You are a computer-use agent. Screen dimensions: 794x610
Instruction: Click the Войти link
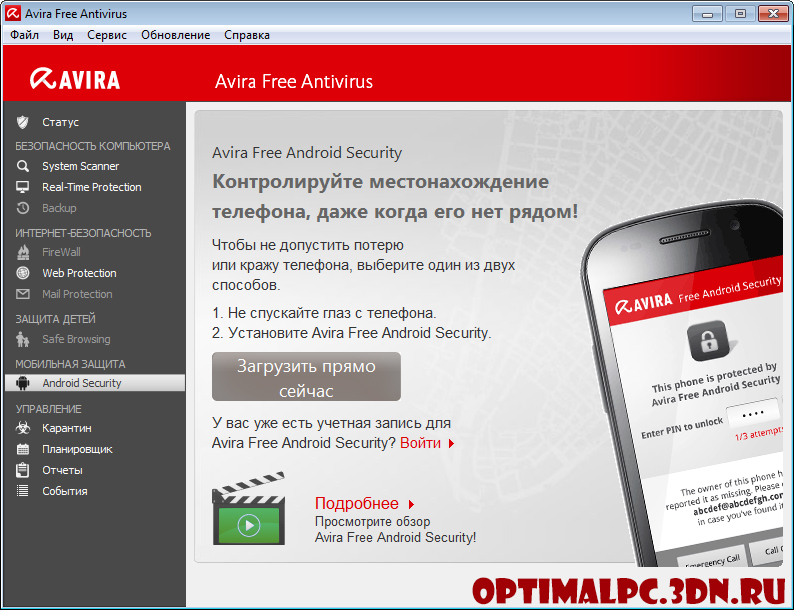(x=420, y=443)
